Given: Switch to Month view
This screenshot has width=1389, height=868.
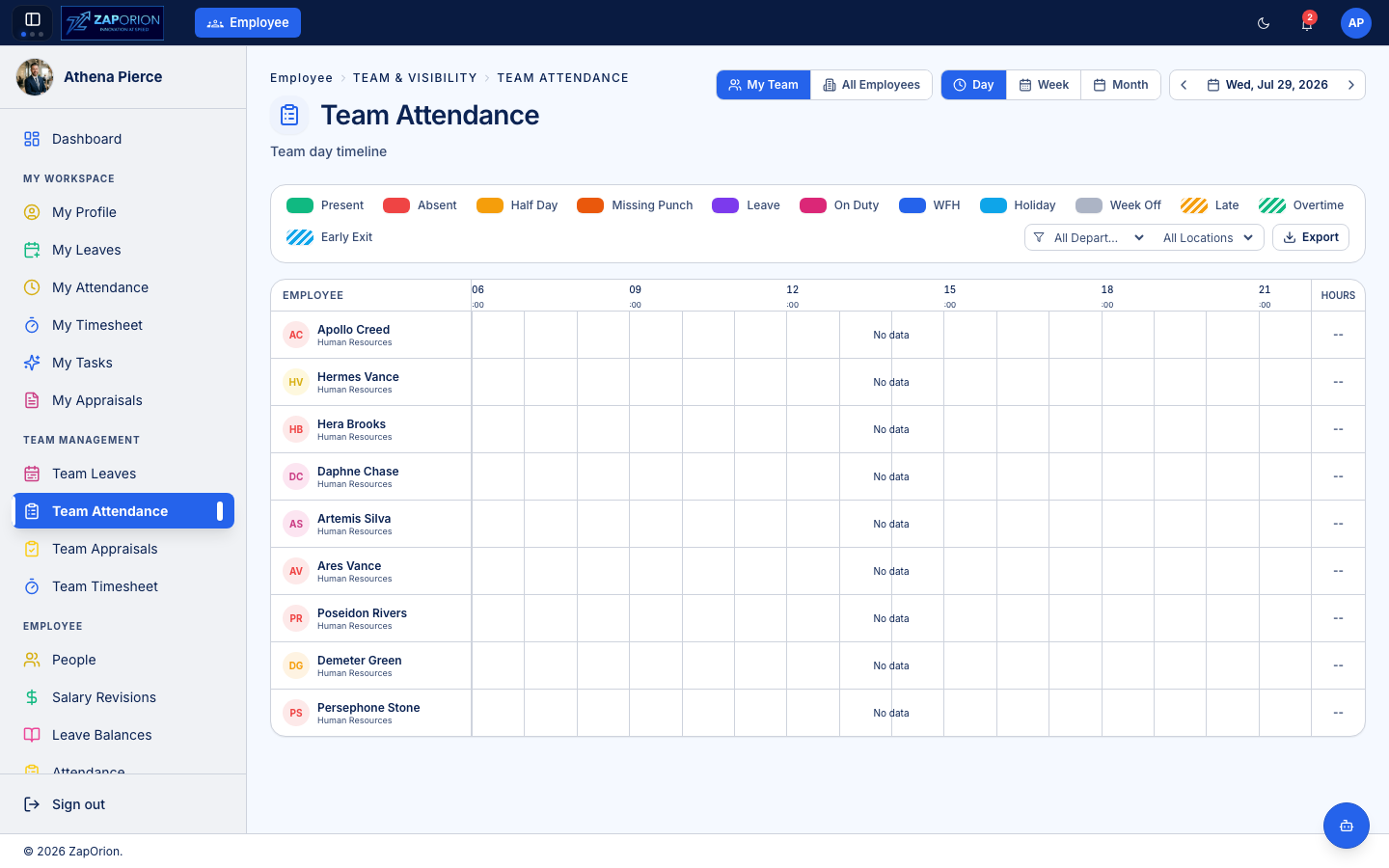Looking at the screenshot, I should (x=1121, y=85).
